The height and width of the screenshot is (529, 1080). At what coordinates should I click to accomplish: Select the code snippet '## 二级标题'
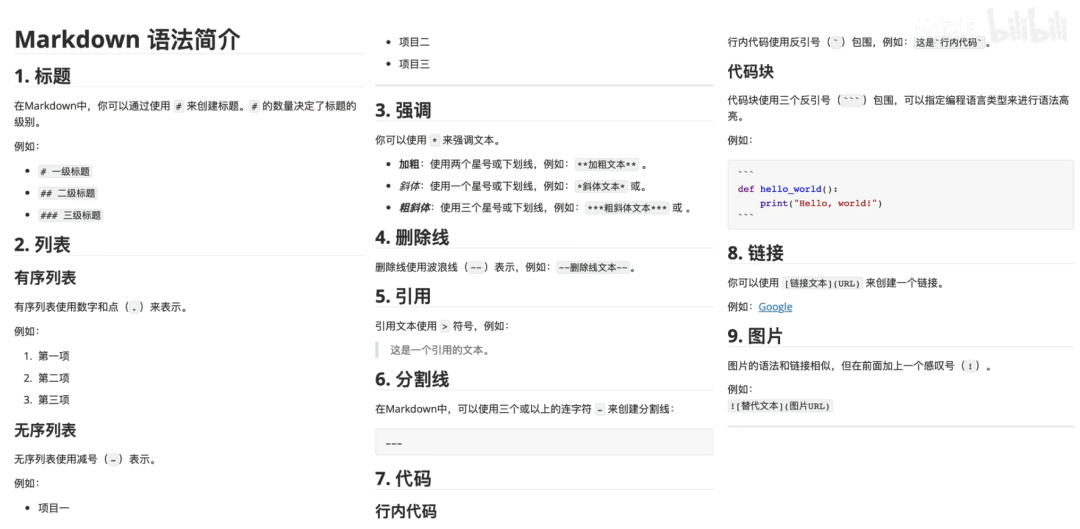click(68, 194)
